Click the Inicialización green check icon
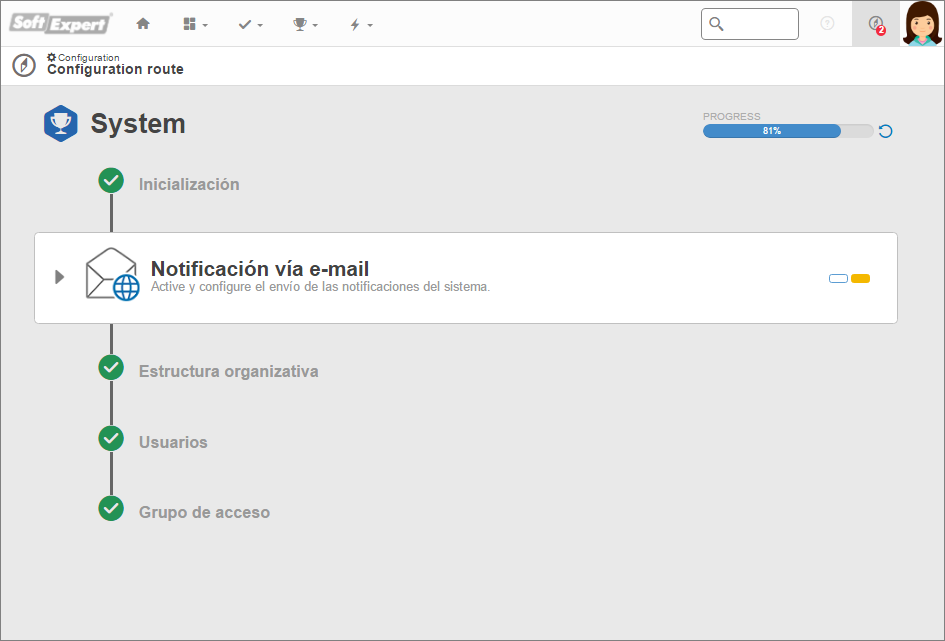The height and width of the screenshot is (641, 945). [111, 180]
